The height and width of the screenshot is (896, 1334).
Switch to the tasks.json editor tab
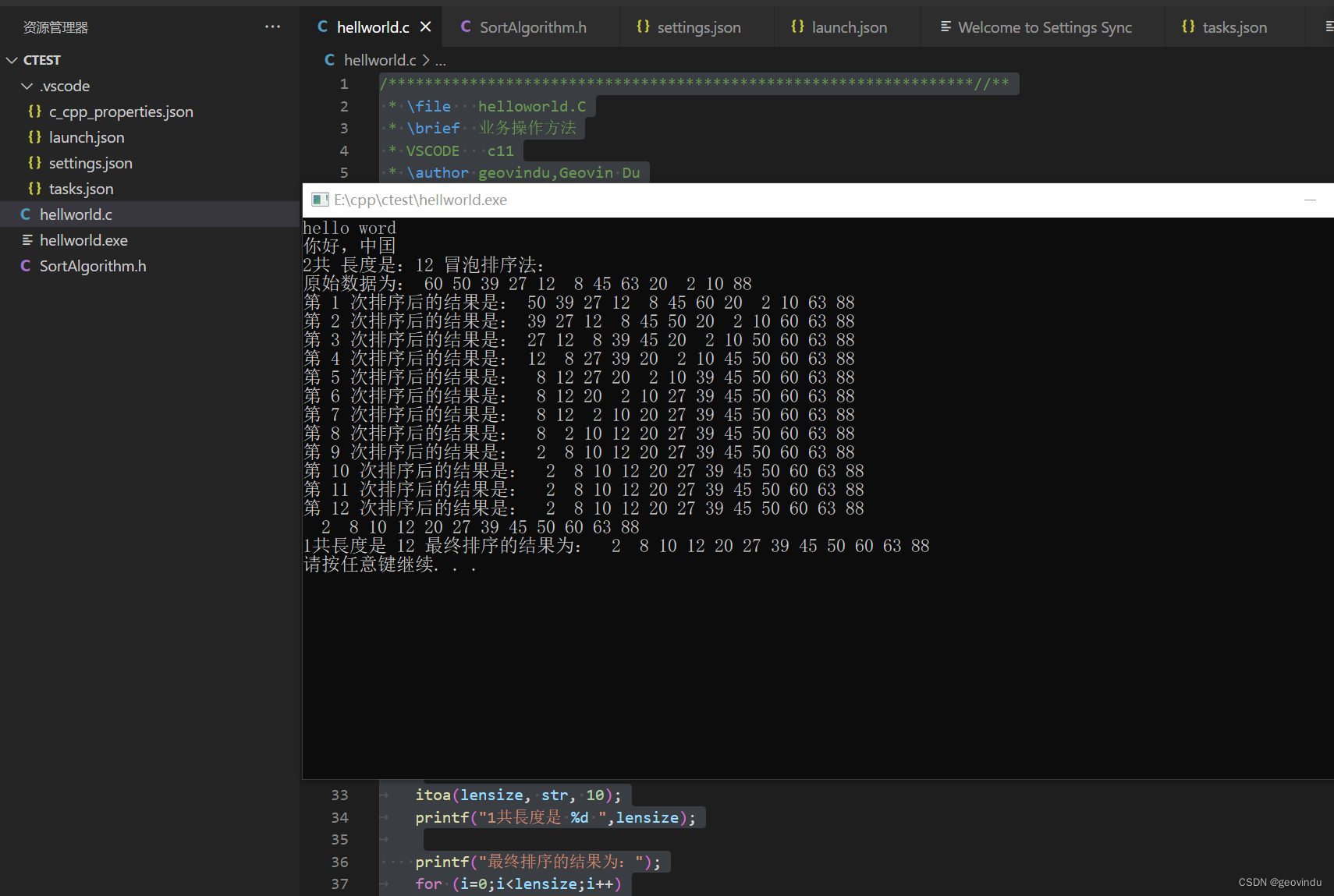(1235, 27)
